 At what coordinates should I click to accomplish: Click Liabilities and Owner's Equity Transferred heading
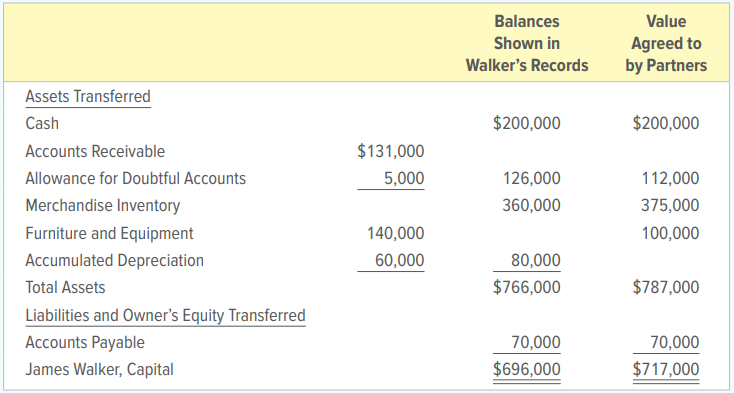tap(165, 315)
